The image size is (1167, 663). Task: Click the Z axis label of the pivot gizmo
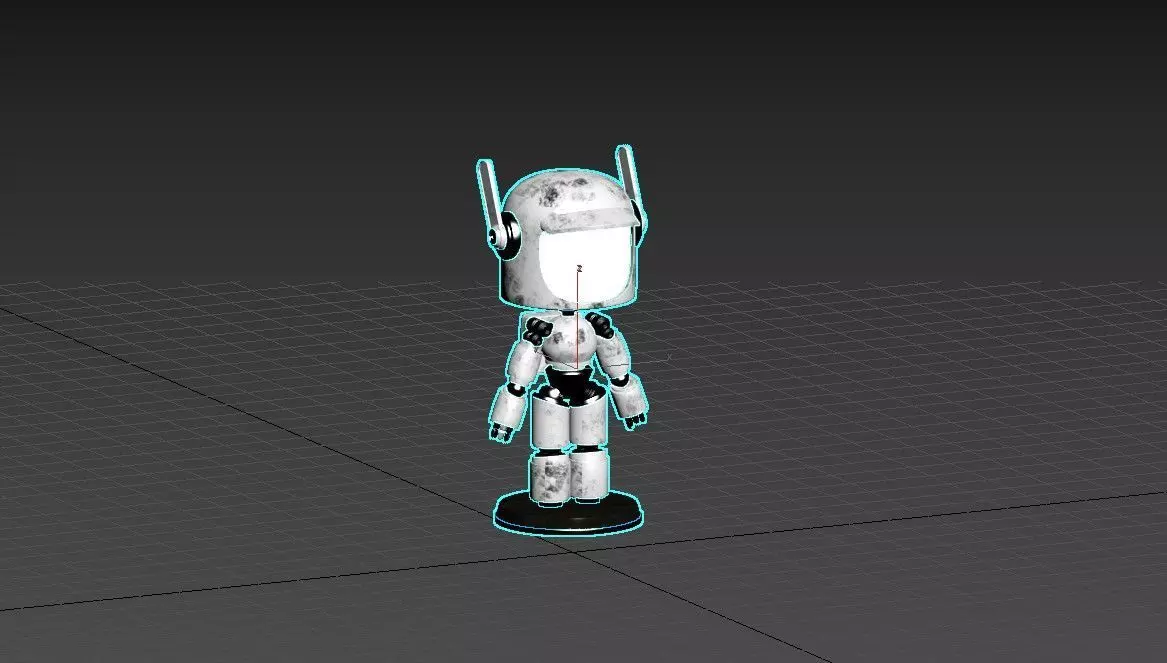coord(579,267)
